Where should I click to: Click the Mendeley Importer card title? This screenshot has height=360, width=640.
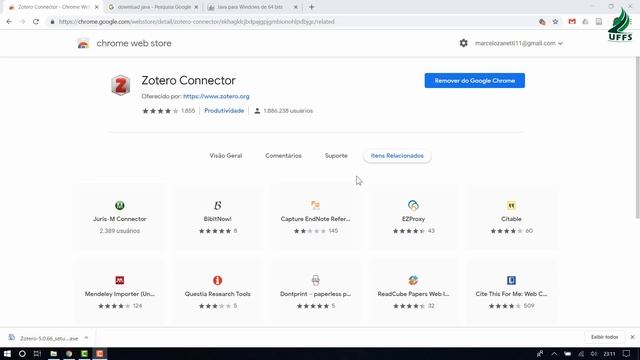point(120,293)
